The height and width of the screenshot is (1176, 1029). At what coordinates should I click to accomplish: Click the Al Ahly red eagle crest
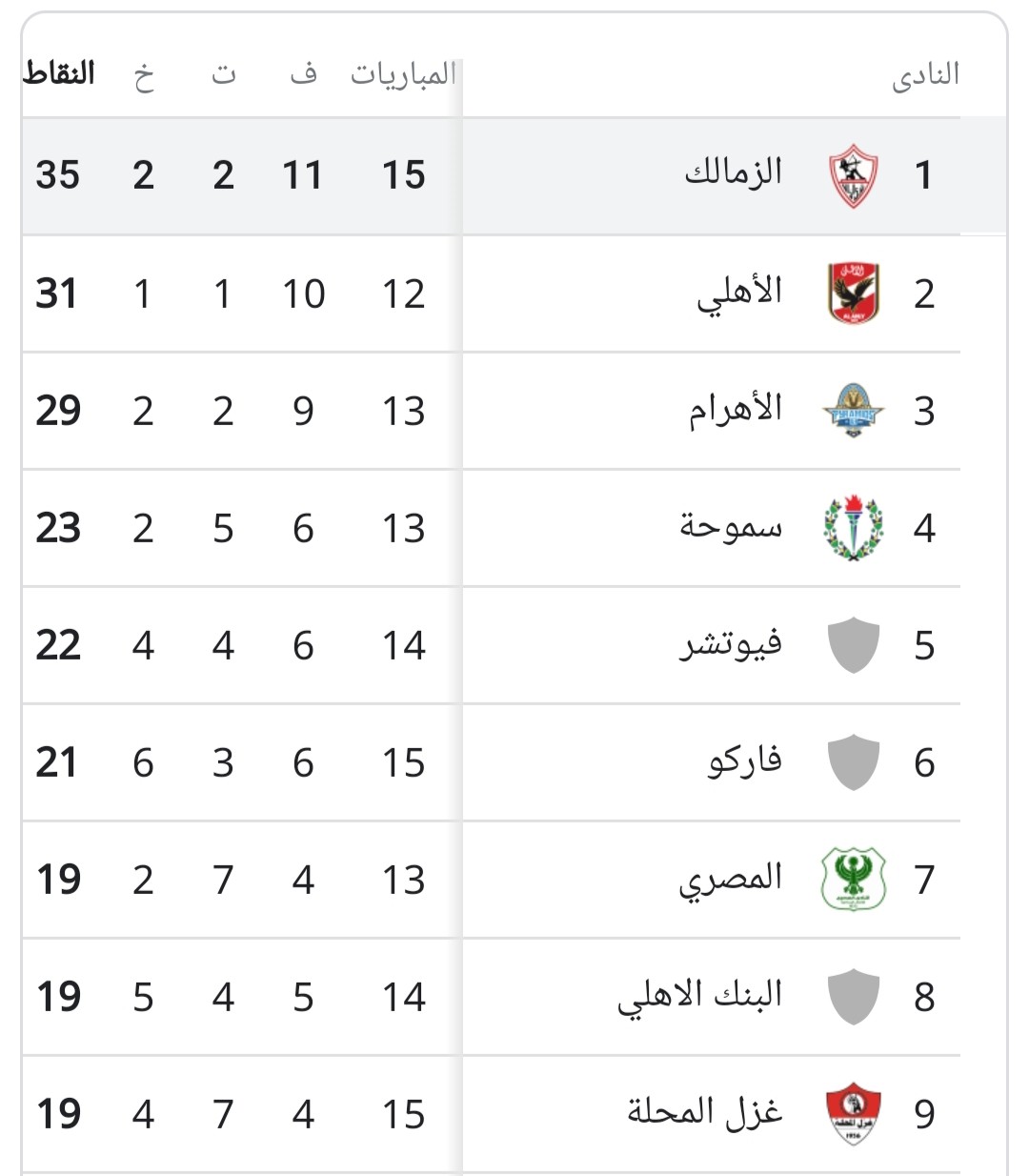[x=853, y=293]
